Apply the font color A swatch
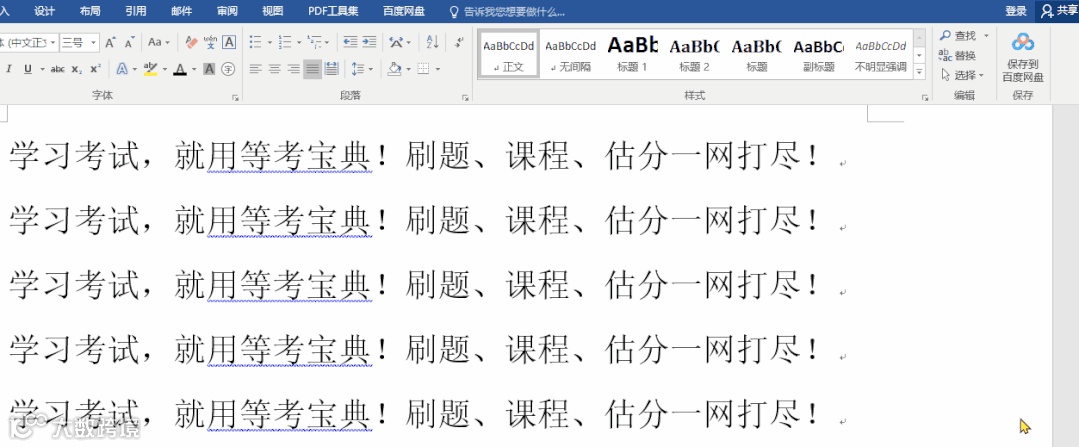Image resolution: width=1079 pixels, height=447 pixels. (x=180, y=69)
